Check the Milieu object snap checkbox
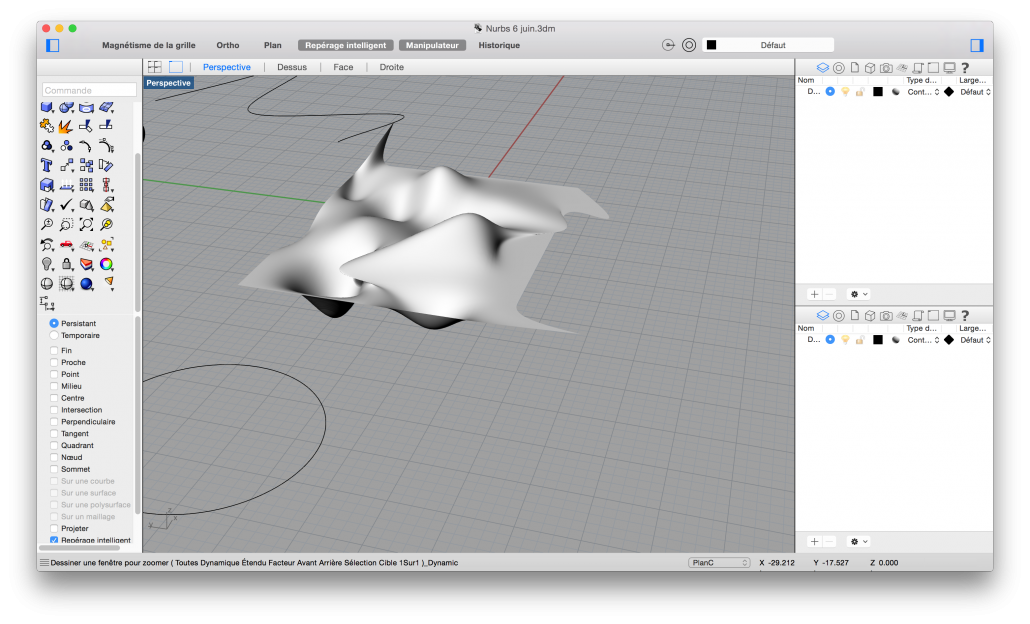The height and width of the screenshot is (624, 1030). tap(56, 386)
